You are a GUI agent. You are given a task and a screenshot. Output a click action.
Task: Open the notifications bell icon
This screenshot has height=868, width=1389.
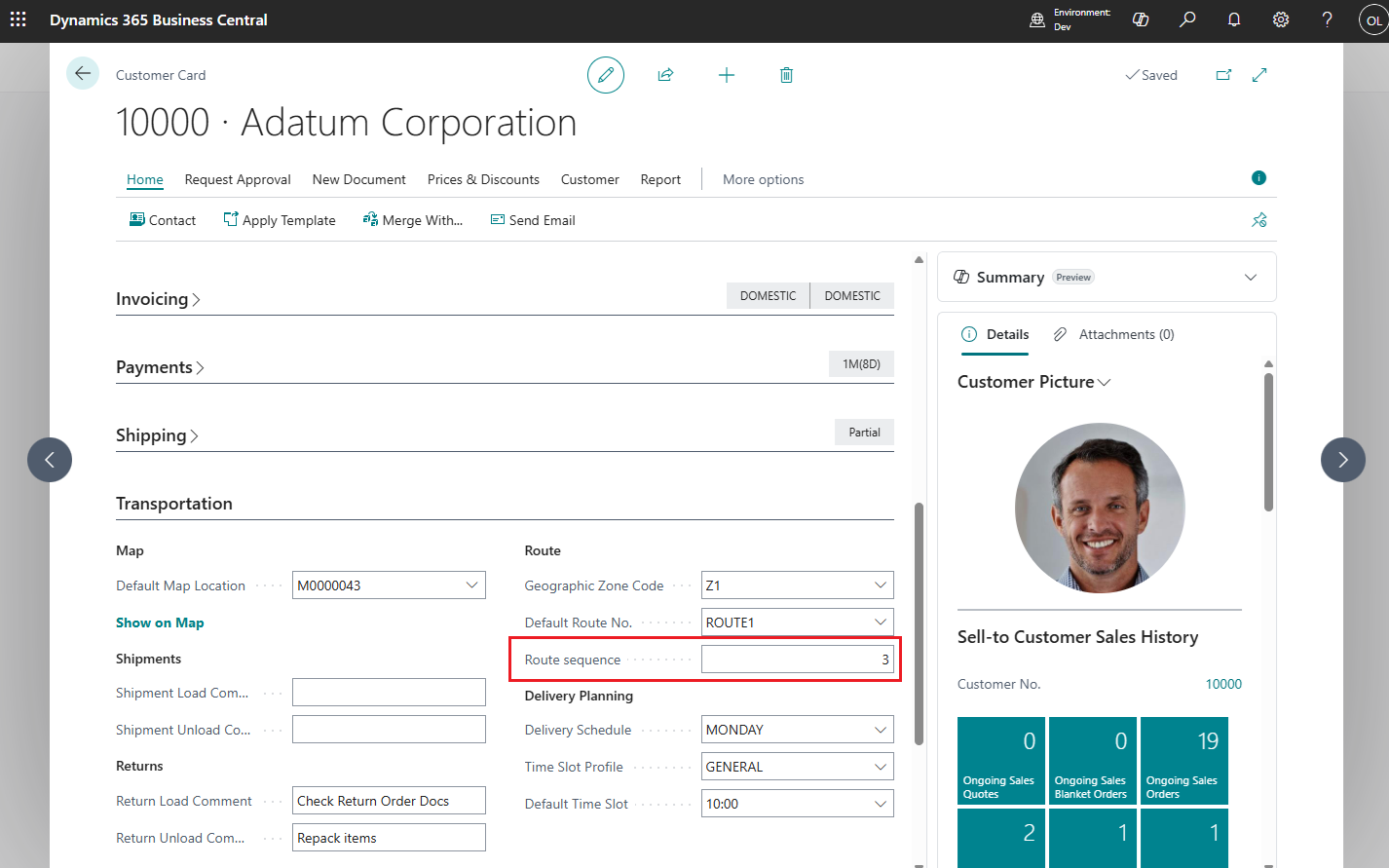coord(1233,19)
